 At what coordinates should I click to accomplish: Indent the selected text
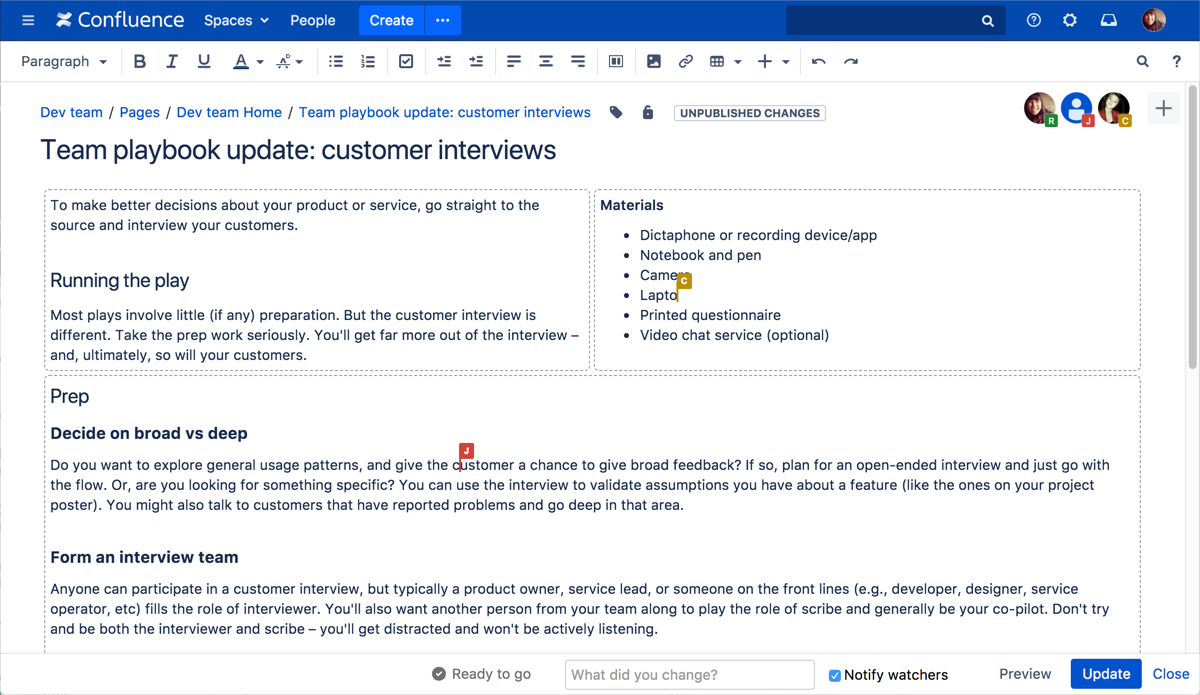[x=476, y=61]
